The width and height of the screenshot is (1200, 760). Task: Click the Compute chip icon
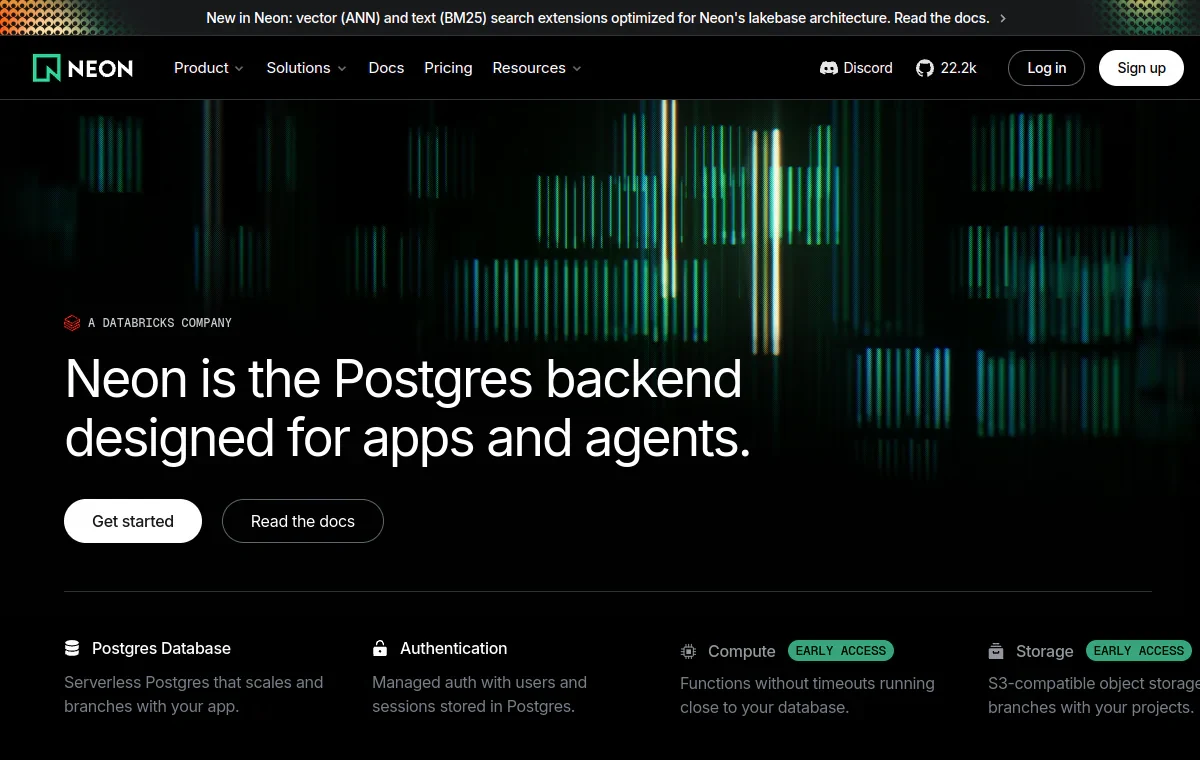[x=688, y=651]
